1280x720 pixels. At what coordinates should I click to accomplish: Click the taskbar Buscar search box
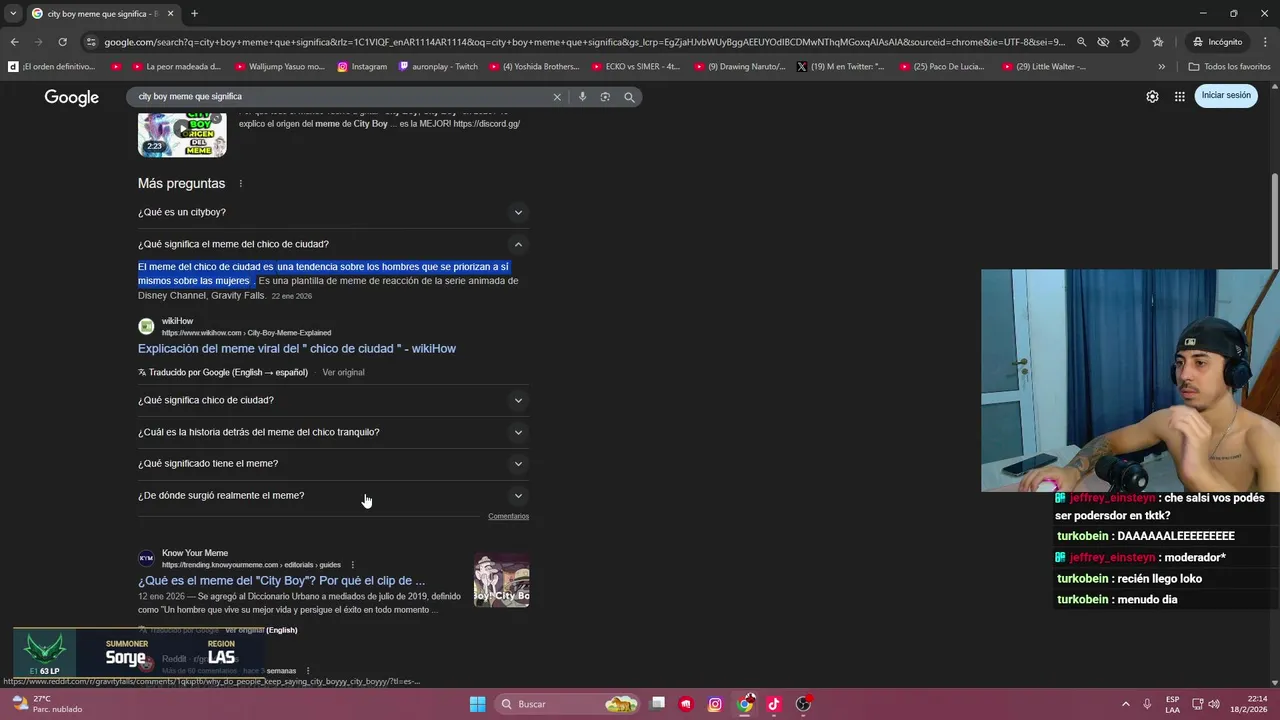click(x=568, y=704)
